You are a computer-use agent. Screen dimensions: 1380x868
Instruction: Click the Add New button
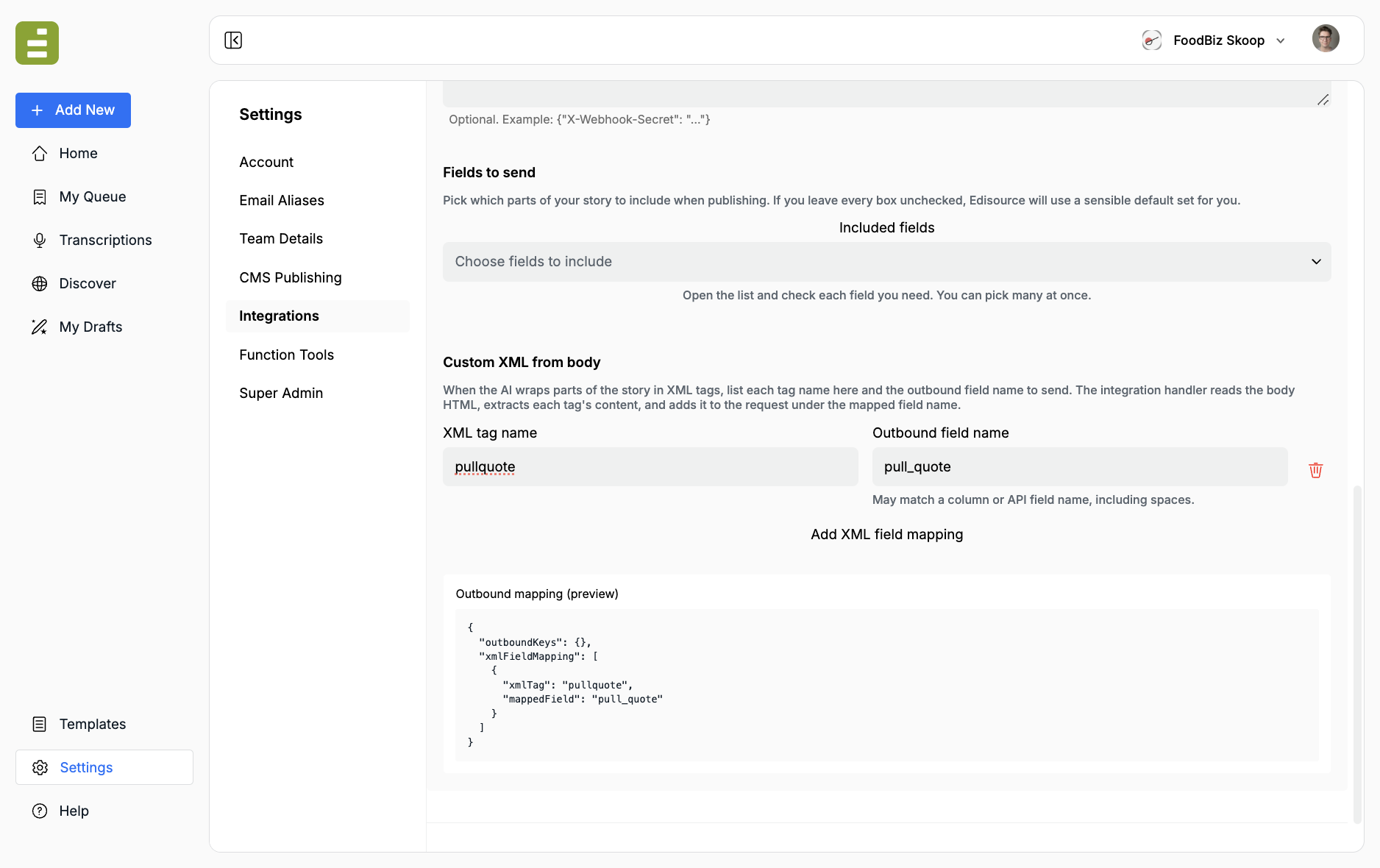tap(73, 110)
